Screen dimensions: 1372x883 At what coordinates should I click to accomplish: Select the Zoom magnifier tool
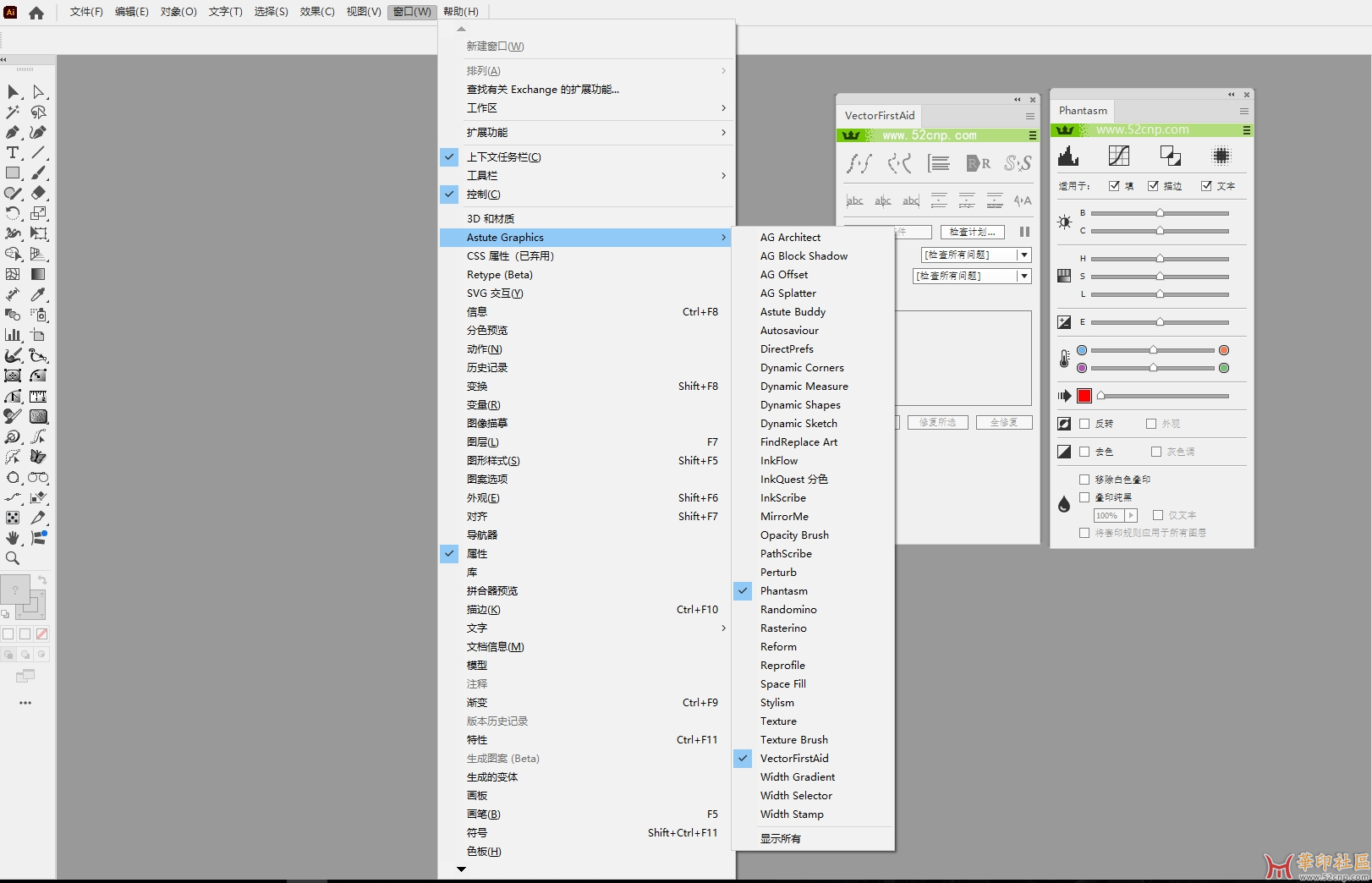[x=14, y=558]
